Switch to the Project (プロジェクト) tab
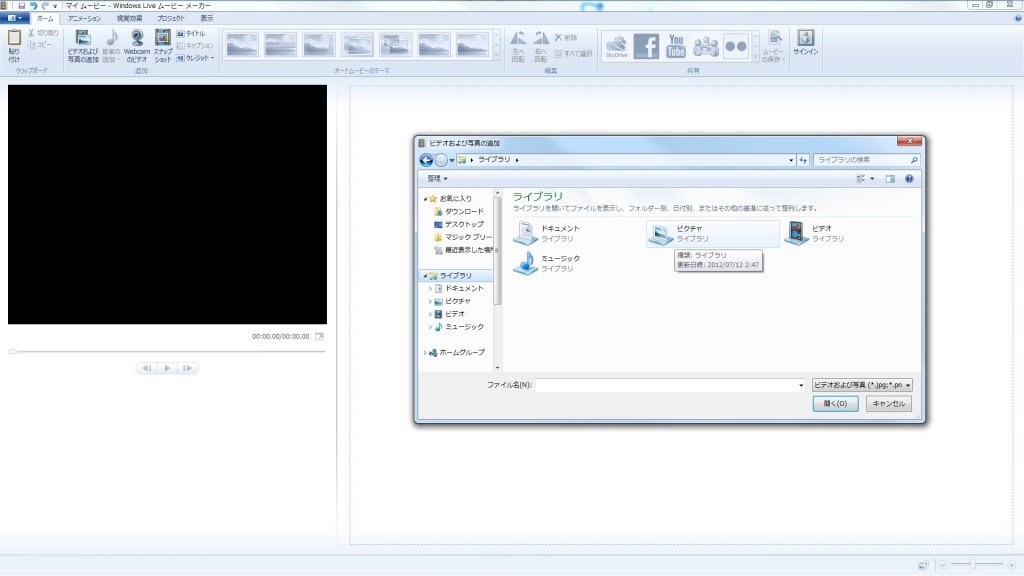The image size is (1024, 576). (170, 18)
